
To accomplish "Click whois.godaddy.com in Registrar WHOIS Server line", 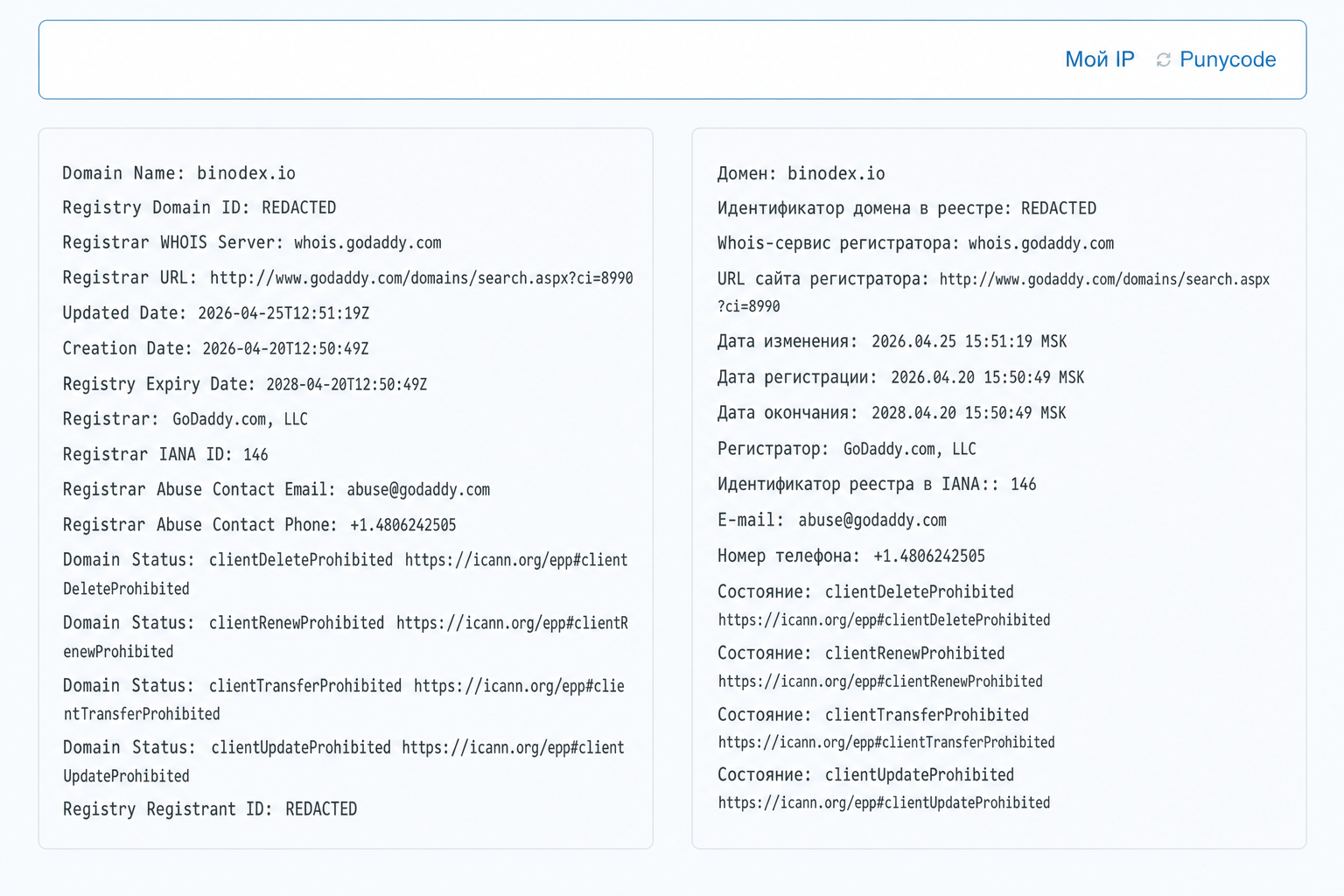I will tap(367, 243).
